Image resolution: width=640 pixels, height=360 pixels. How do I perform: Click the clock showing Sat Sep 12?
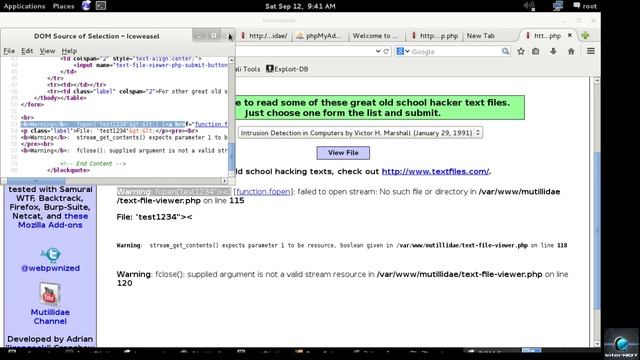point(300,6)
